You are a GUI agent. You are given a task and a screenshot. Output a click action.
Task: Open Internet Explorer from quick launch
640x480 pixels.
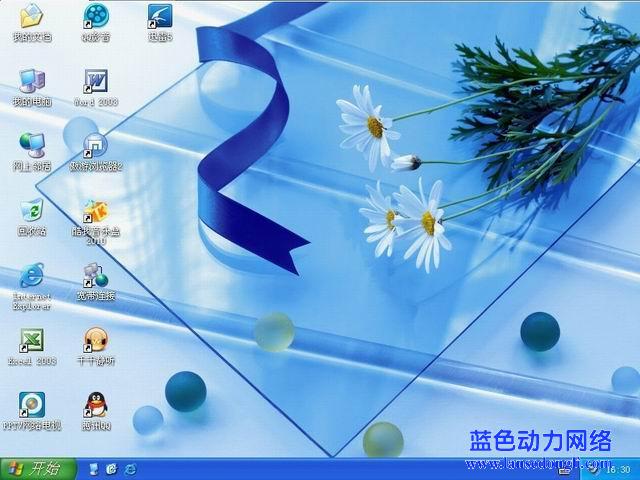[130, 469]
